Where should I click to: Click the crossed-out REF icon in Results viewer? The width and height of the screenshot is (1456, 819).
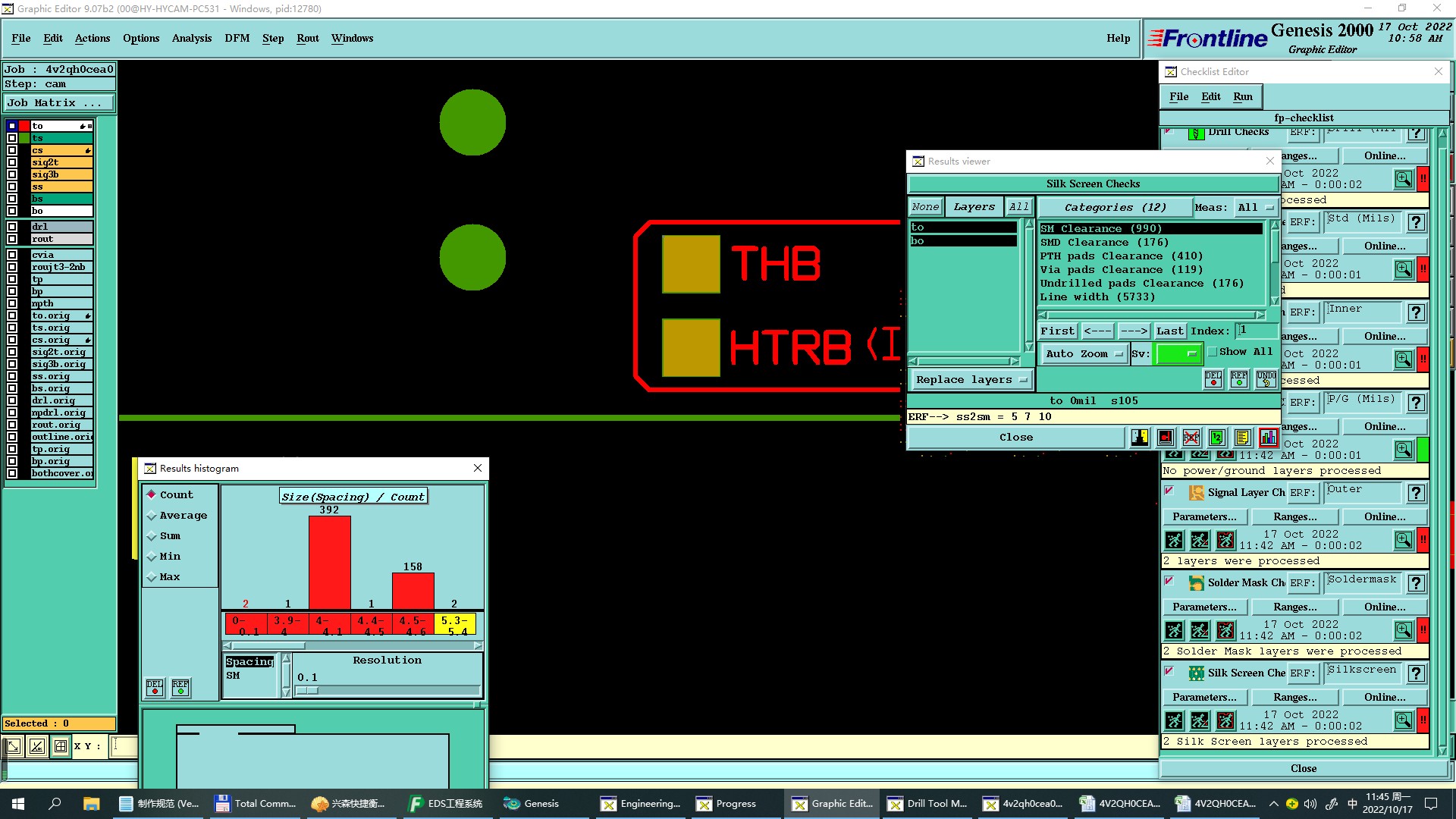[x=1191, y=438]
